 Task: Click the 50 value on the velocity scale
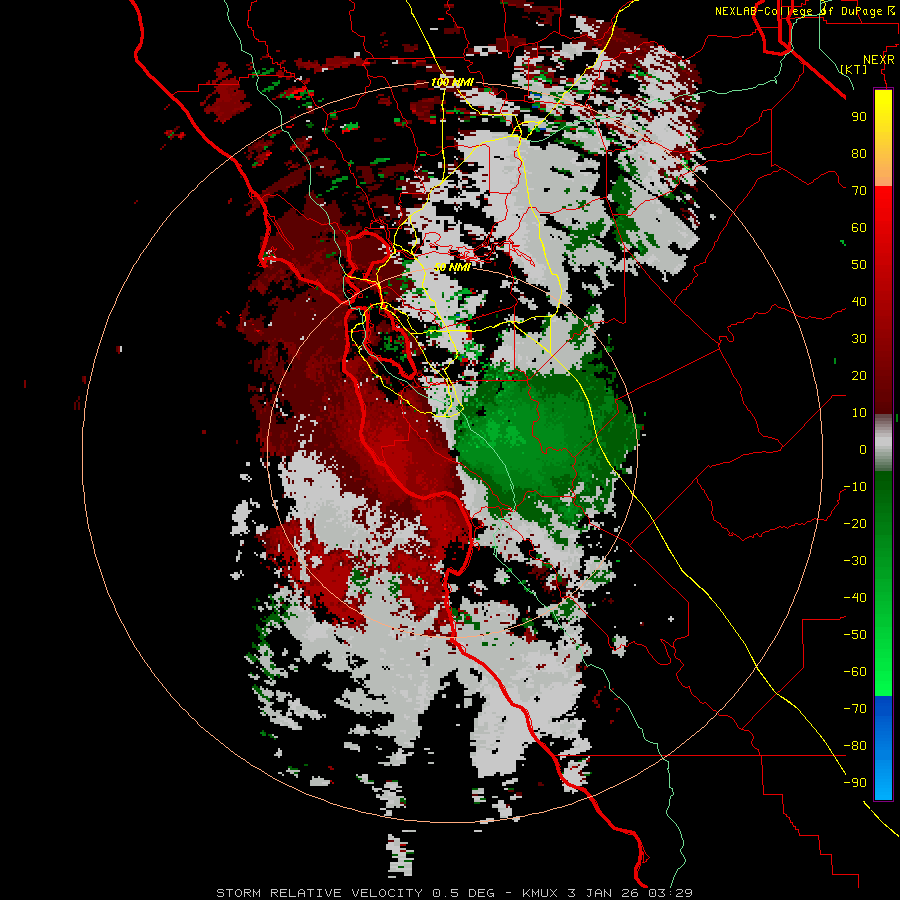pos(859,265)
